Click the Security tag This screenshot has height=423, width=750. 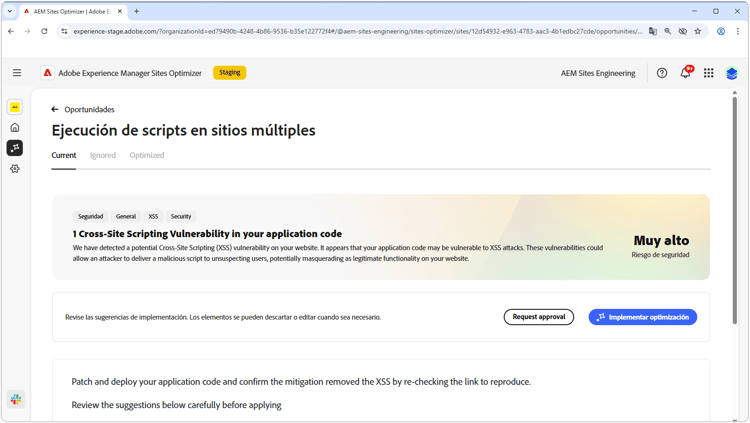pyautogui.click(x=181, y=216)
